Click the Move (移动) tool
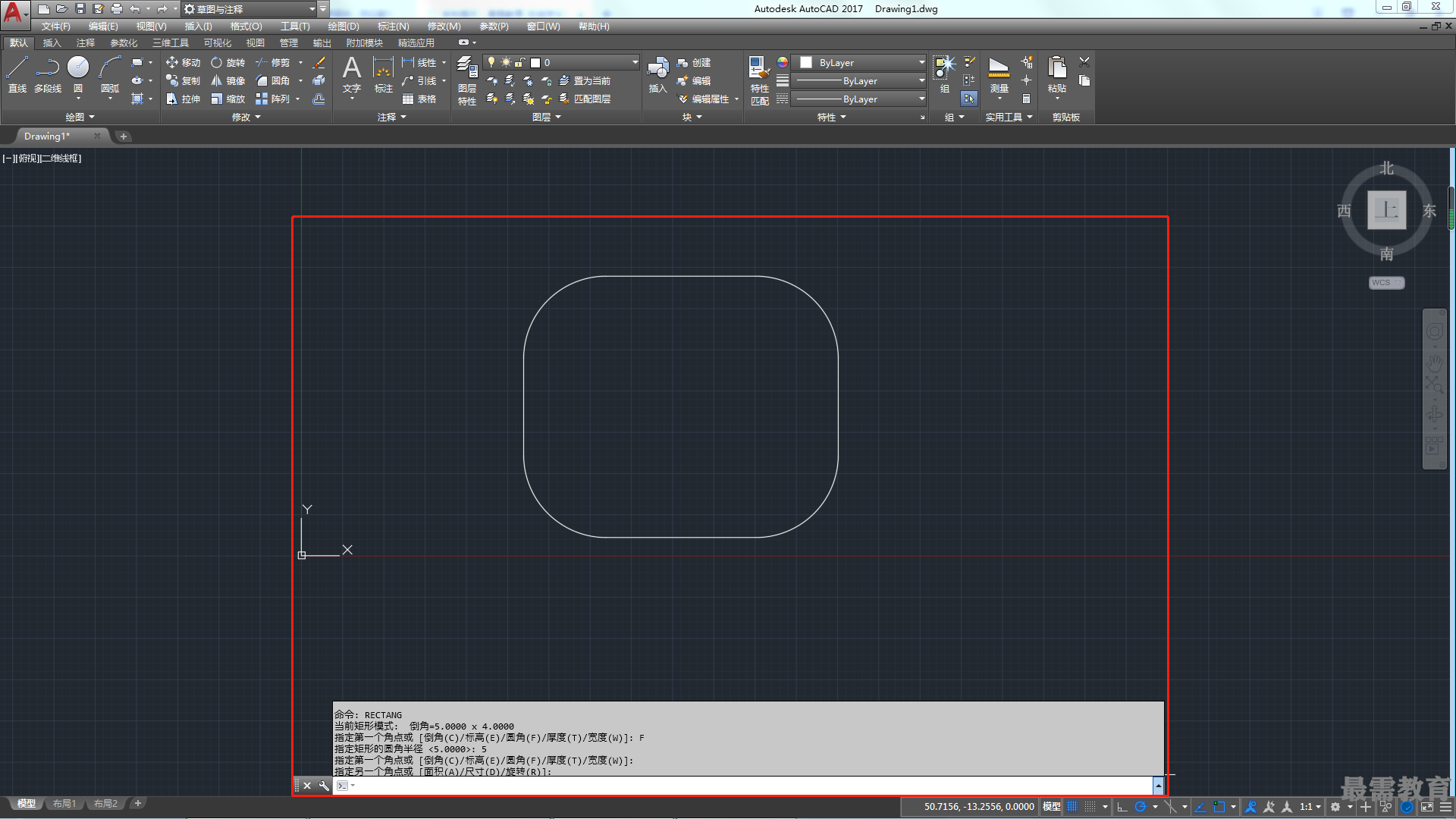 183,62
